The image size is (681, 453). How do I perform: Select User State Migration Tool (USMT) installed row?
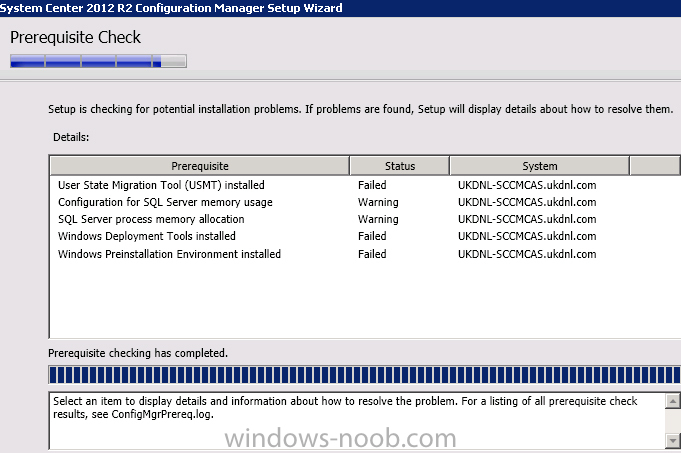(365, 185)
